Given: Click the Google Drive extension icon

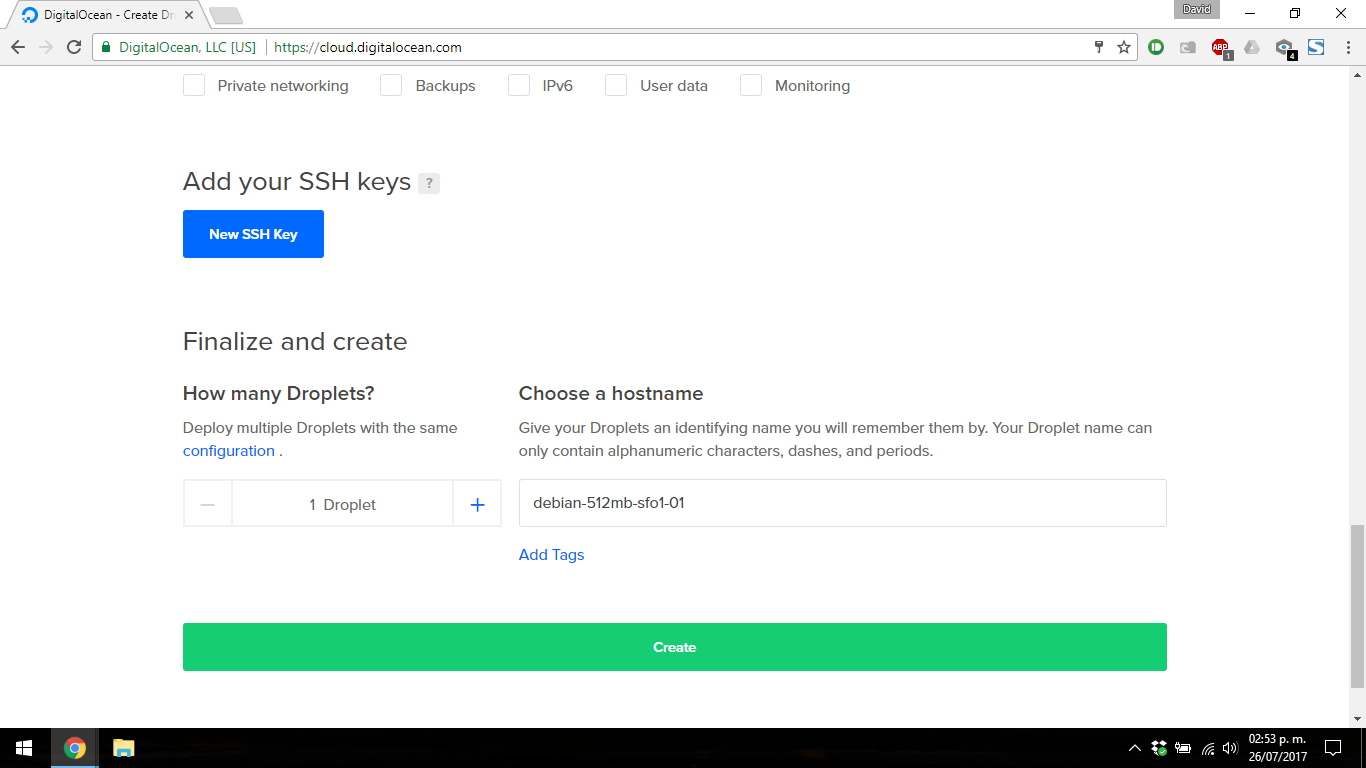Looking at the screenshot, I should [x=1252, y=47].
